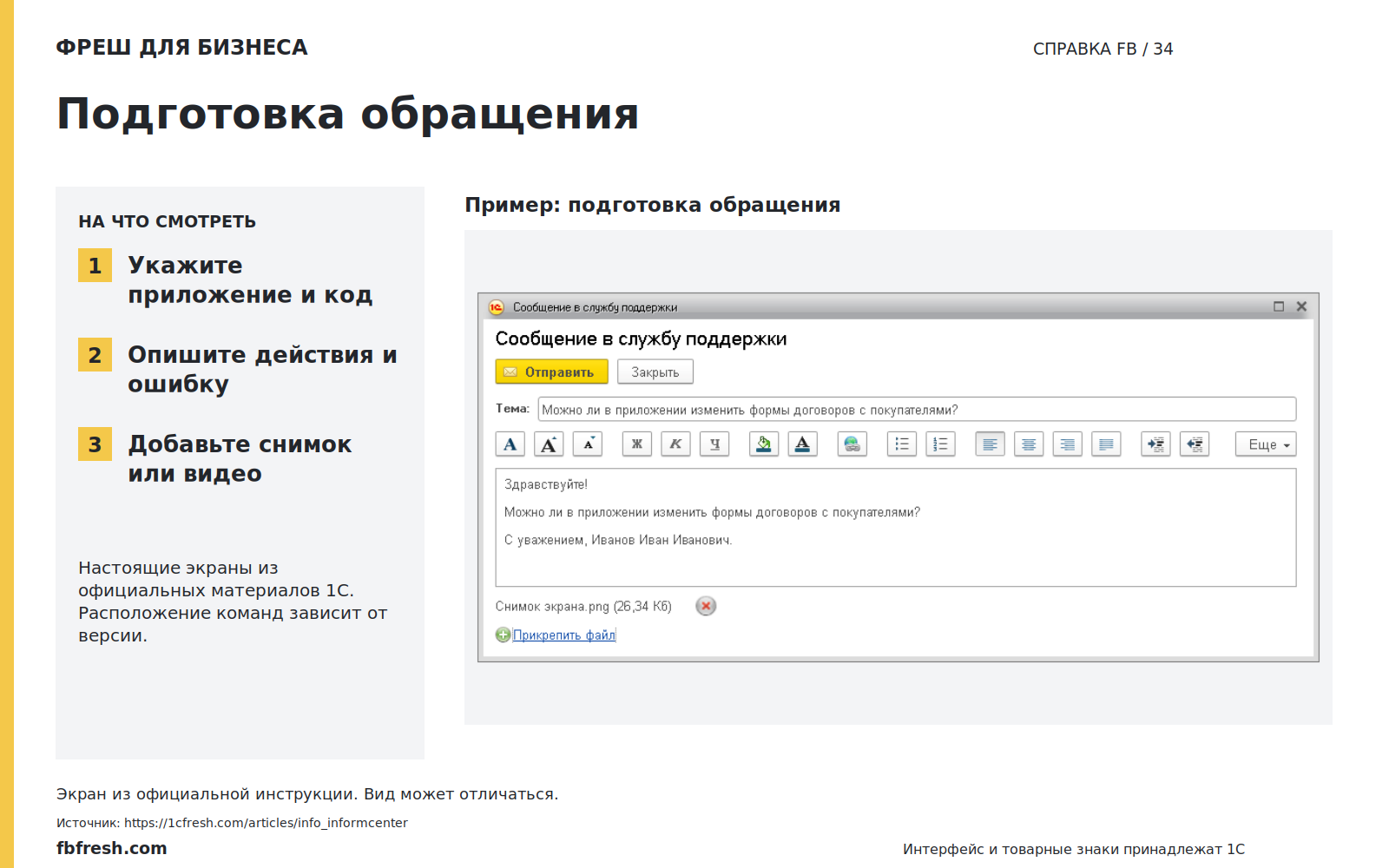Insert hyperlink via globe icon
1389x868 pixels.
852,444
